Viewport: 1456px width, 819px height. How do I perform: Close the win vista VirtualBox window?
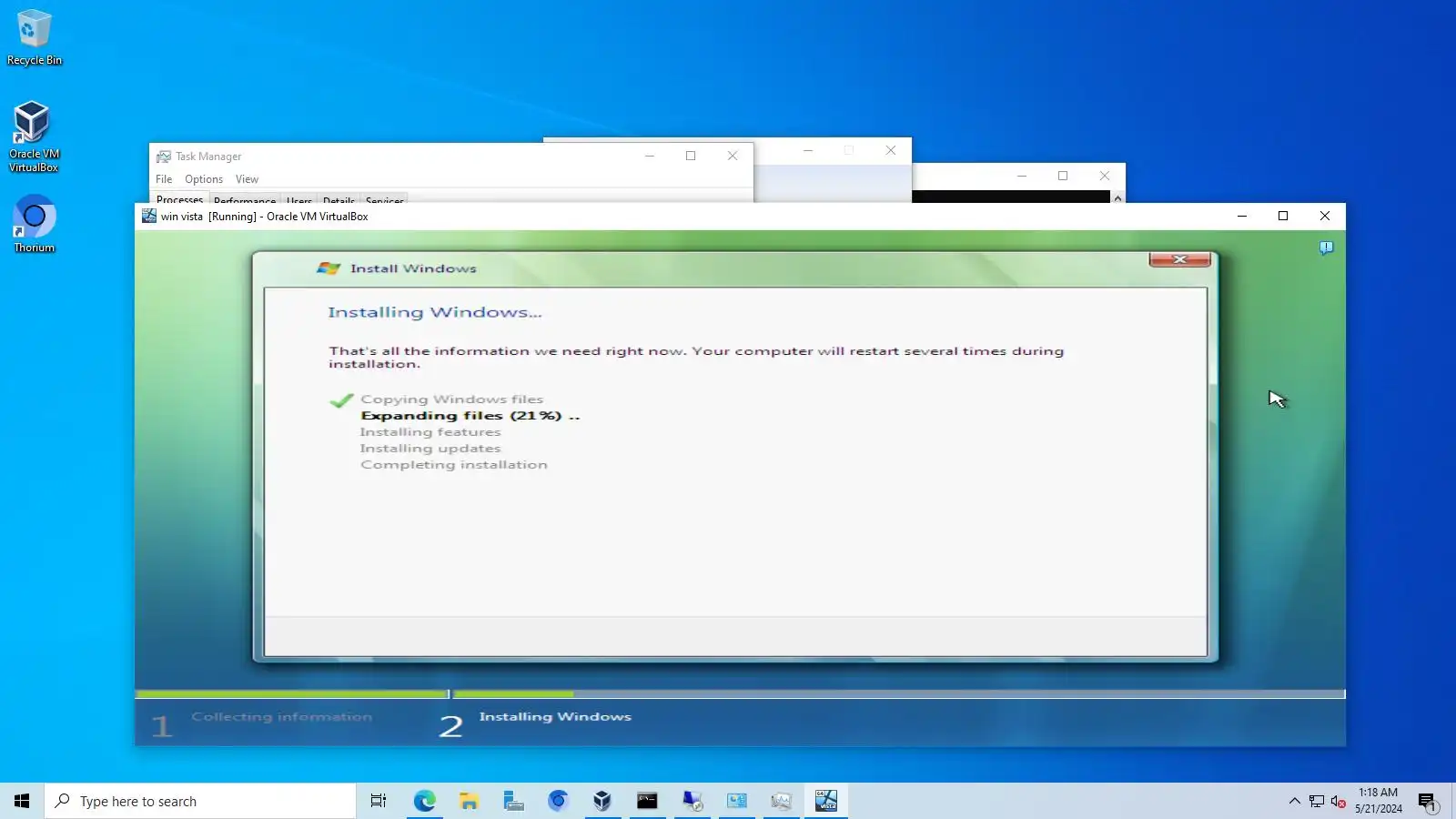tap(1325, 216)
